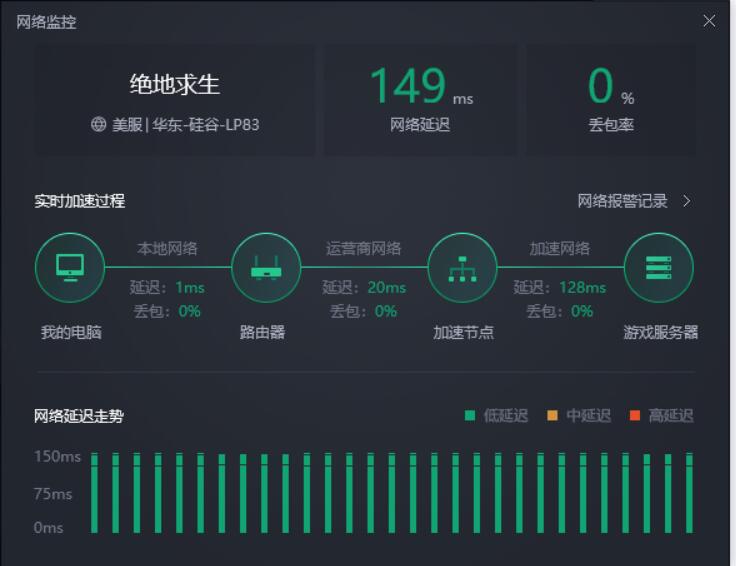Click the globe icon beside 美服

pyautogui.click(x=99, y=124)
